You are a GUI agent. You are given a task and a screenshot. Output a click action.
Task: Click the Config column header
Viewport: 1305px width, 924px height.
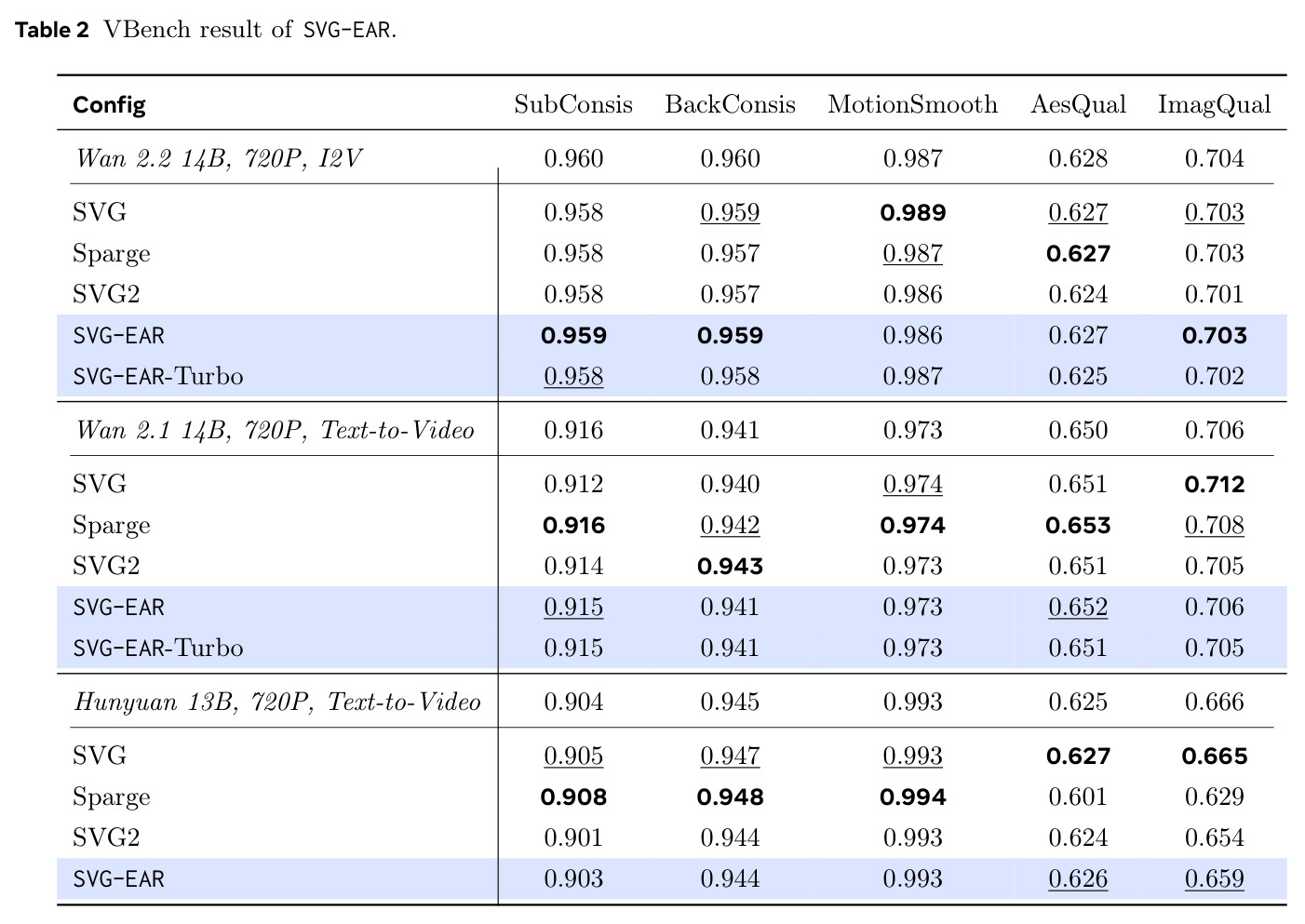tap(109, 104)
